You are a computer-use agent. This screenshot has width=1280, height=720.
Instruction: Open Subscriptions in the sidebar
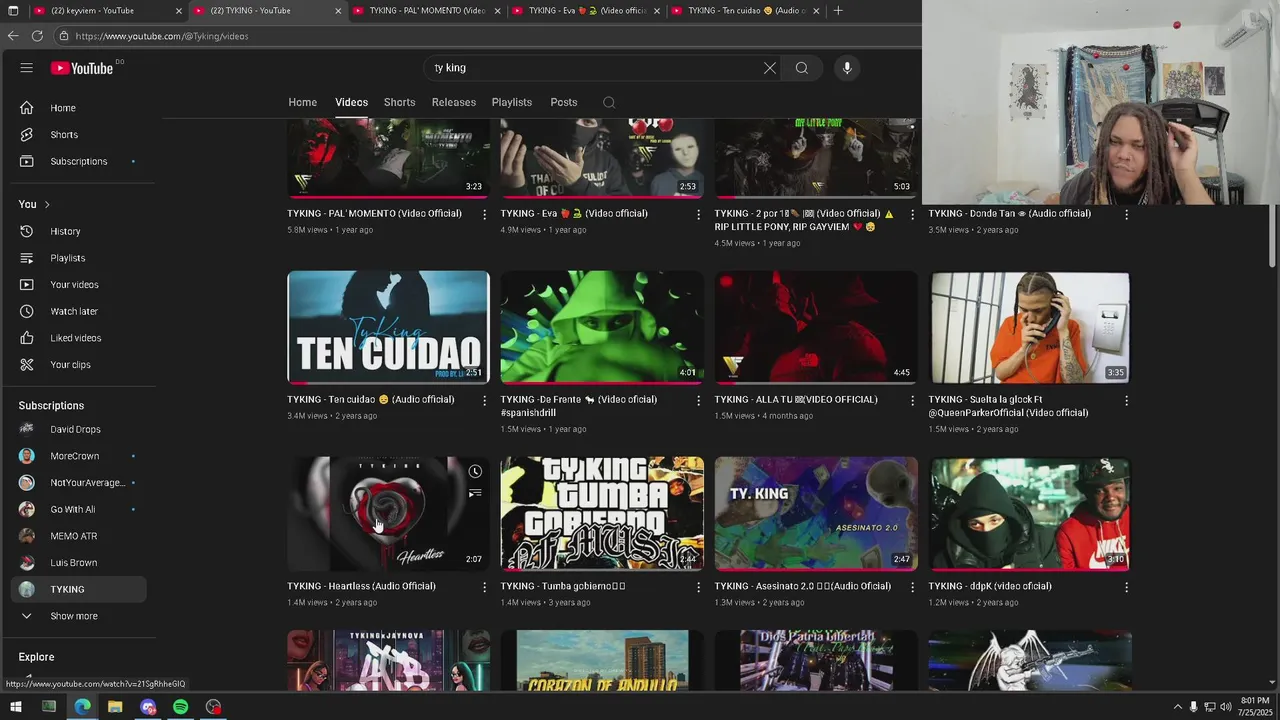[x=80, y=161]
